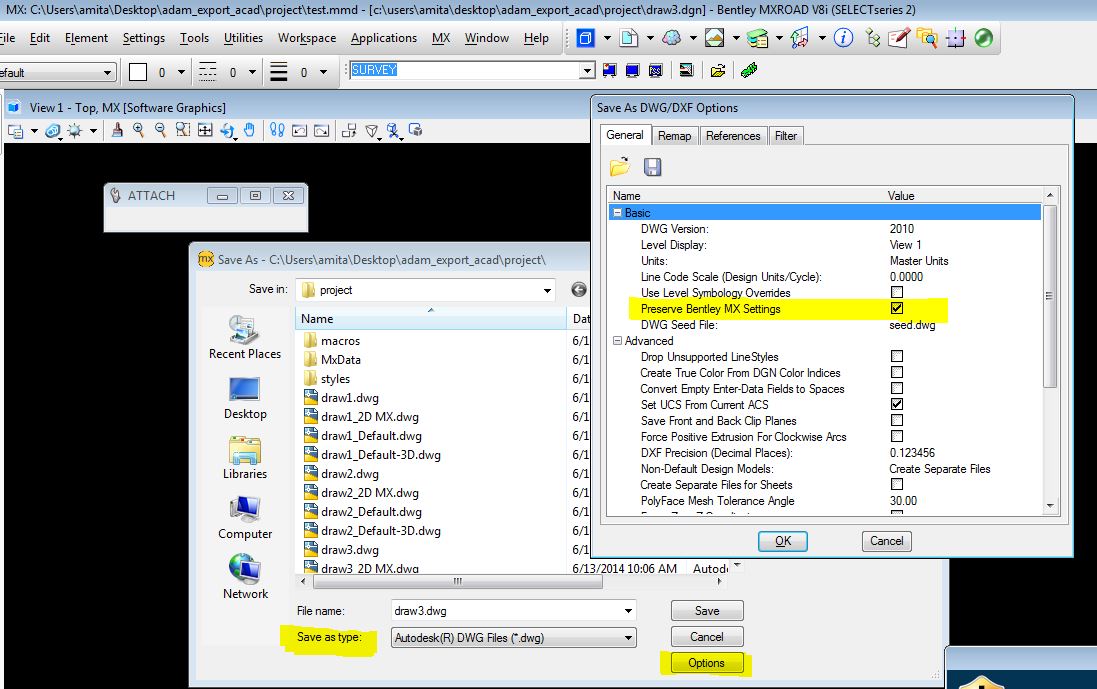Image resolution: width=1097 pixels, height=689 pixels.
Task: Click Save in the Save As dialog
Action: (707, 611)
